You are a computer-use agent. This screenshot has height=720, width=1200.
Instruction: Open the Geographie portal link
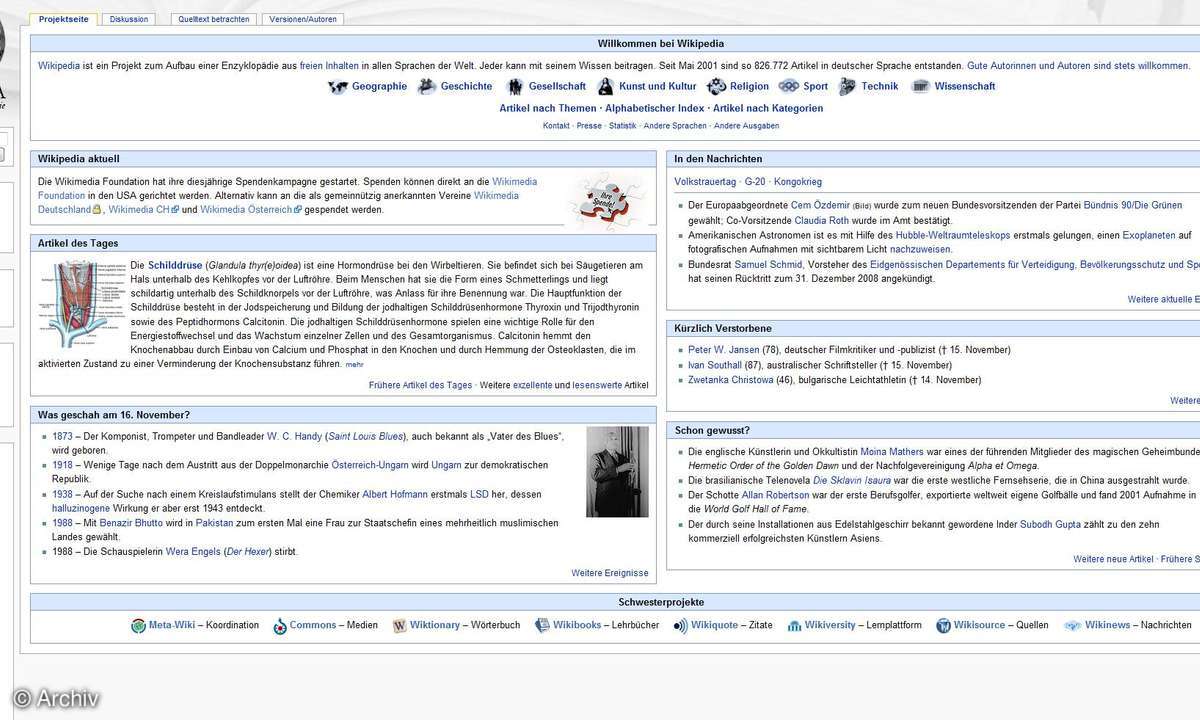(379, 86)
